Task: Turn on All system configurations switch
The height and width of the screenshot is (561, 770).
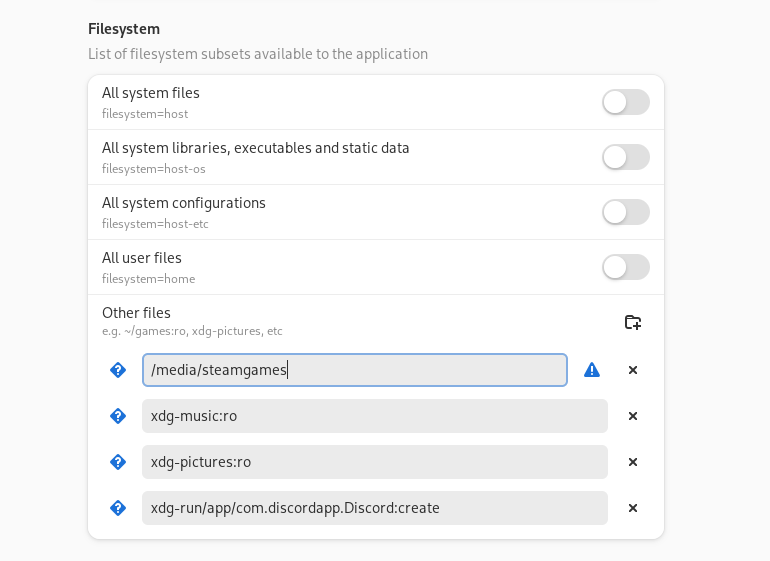Action: (x=626, y=212)
